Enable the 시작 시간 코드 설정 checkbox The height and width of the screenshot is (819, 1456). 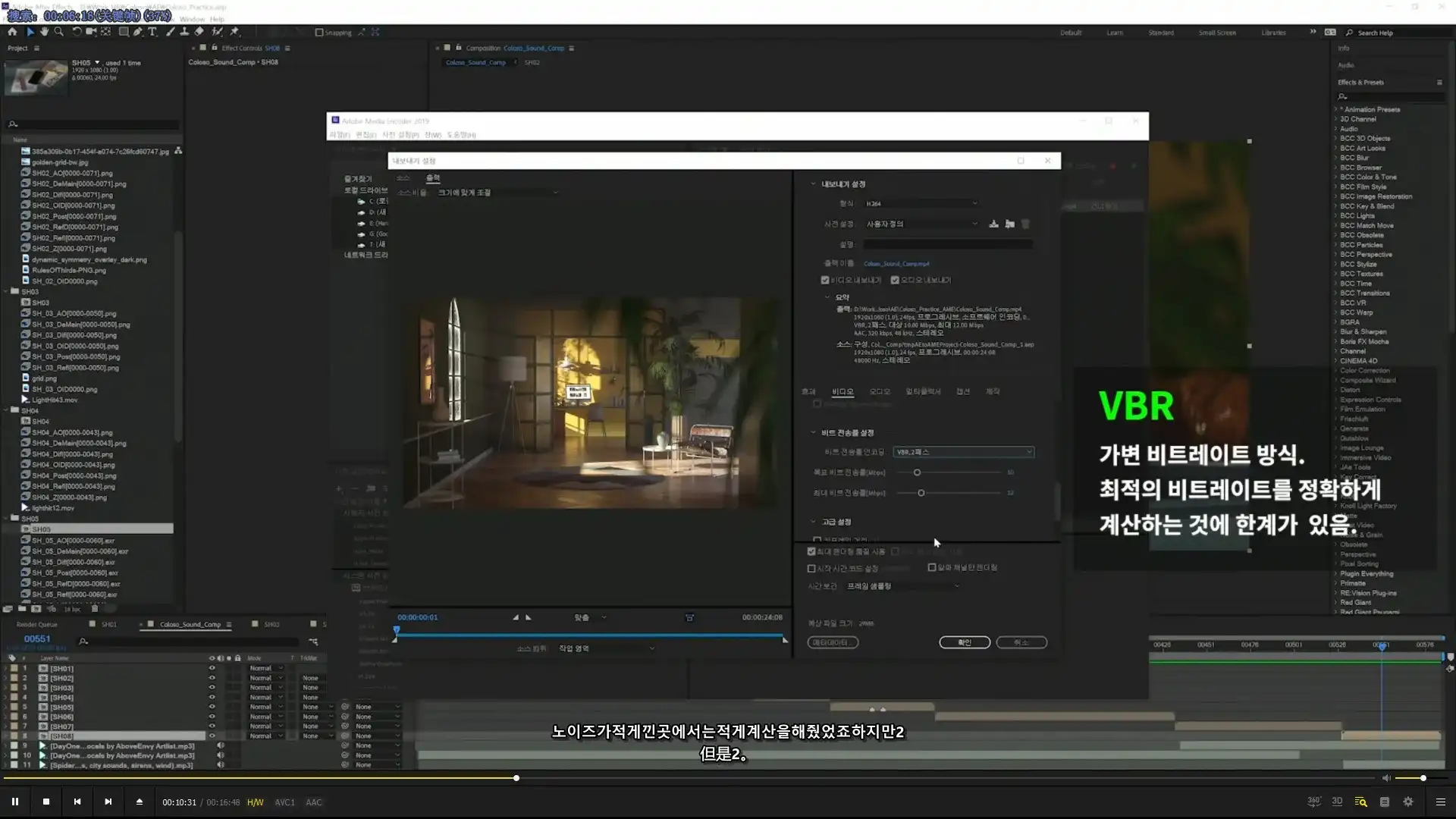811,568
